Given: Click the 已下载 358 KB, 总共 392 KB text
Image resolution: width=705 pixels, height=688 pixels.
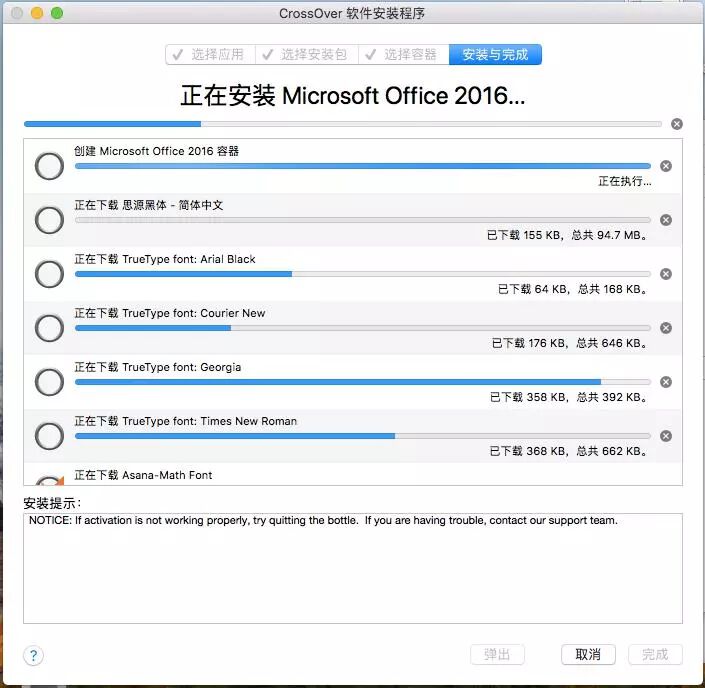Looking at the screenshot, I should pos(568,397).
